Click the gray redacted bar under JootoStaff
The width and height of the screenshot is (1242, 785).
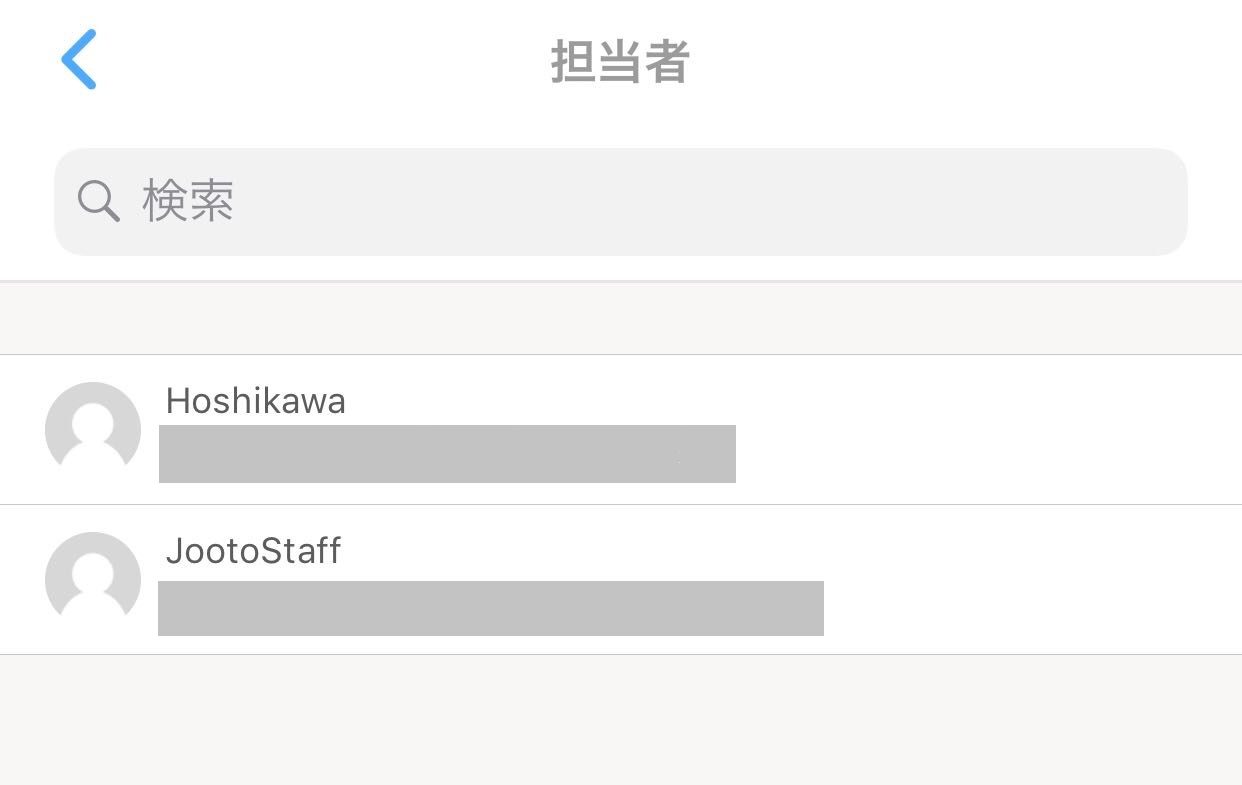coord(491,608)
